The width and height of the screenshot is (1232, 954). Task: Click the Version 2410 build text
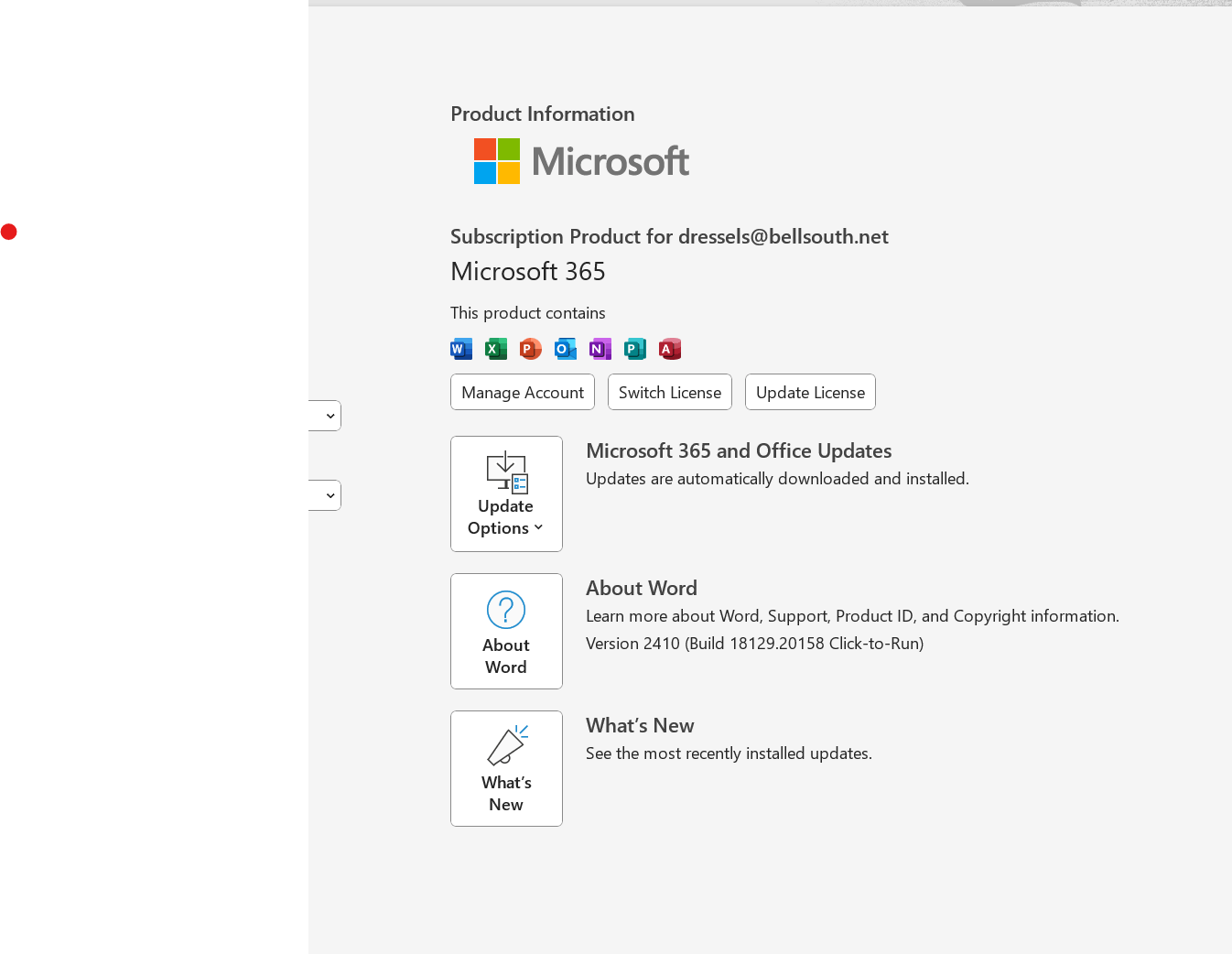click(754, 643)
